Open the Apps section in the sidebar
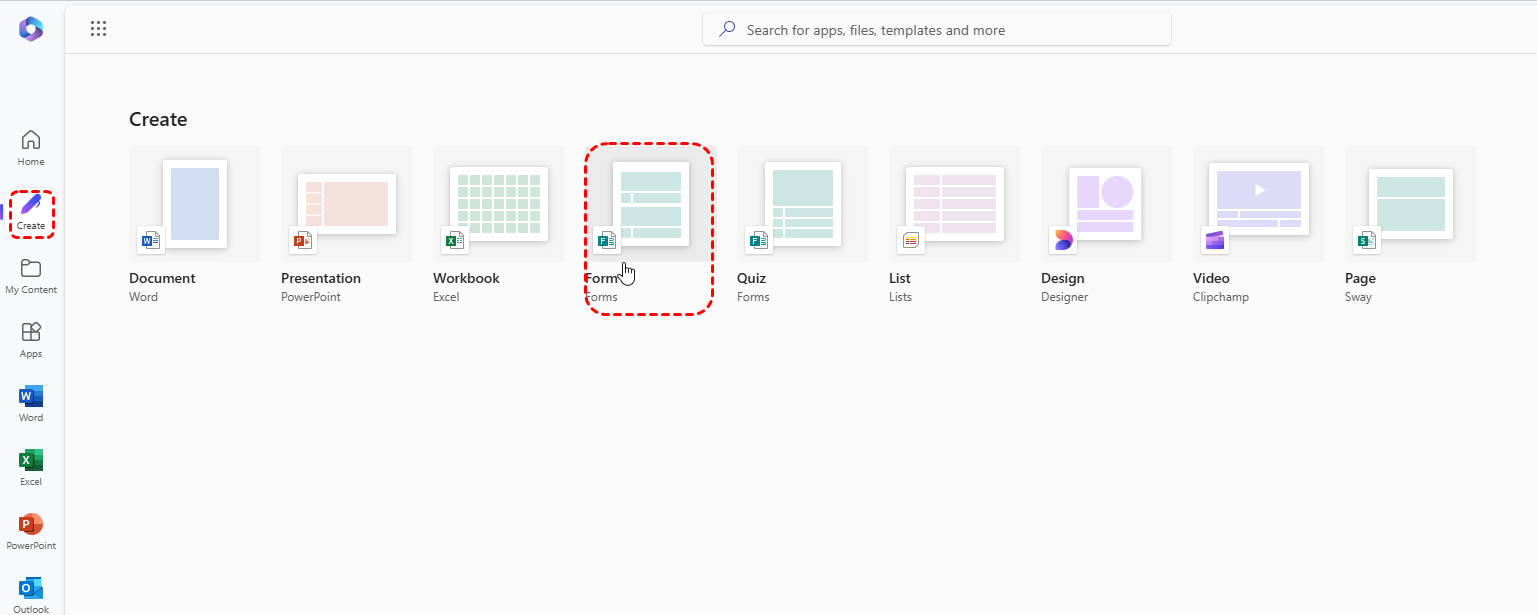1537x615 pixels. coord(31,340)
